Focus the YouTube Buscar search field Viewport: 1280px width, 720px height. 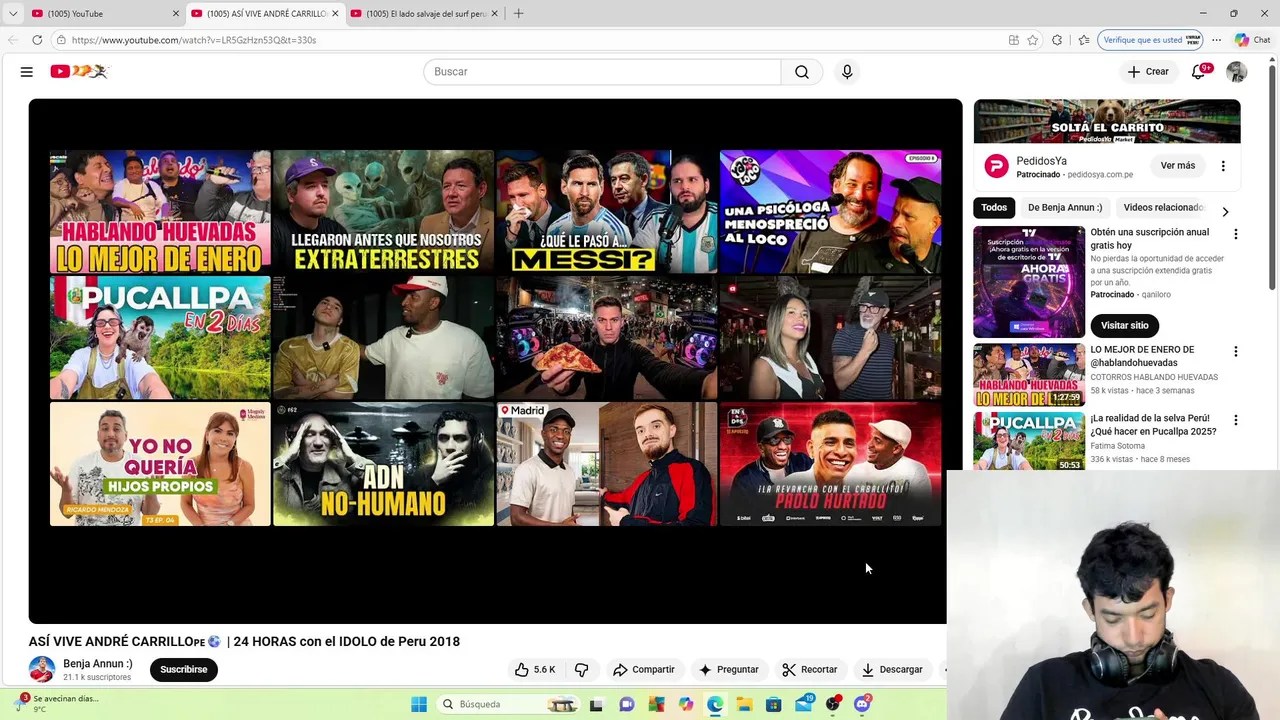click(602, 72)
